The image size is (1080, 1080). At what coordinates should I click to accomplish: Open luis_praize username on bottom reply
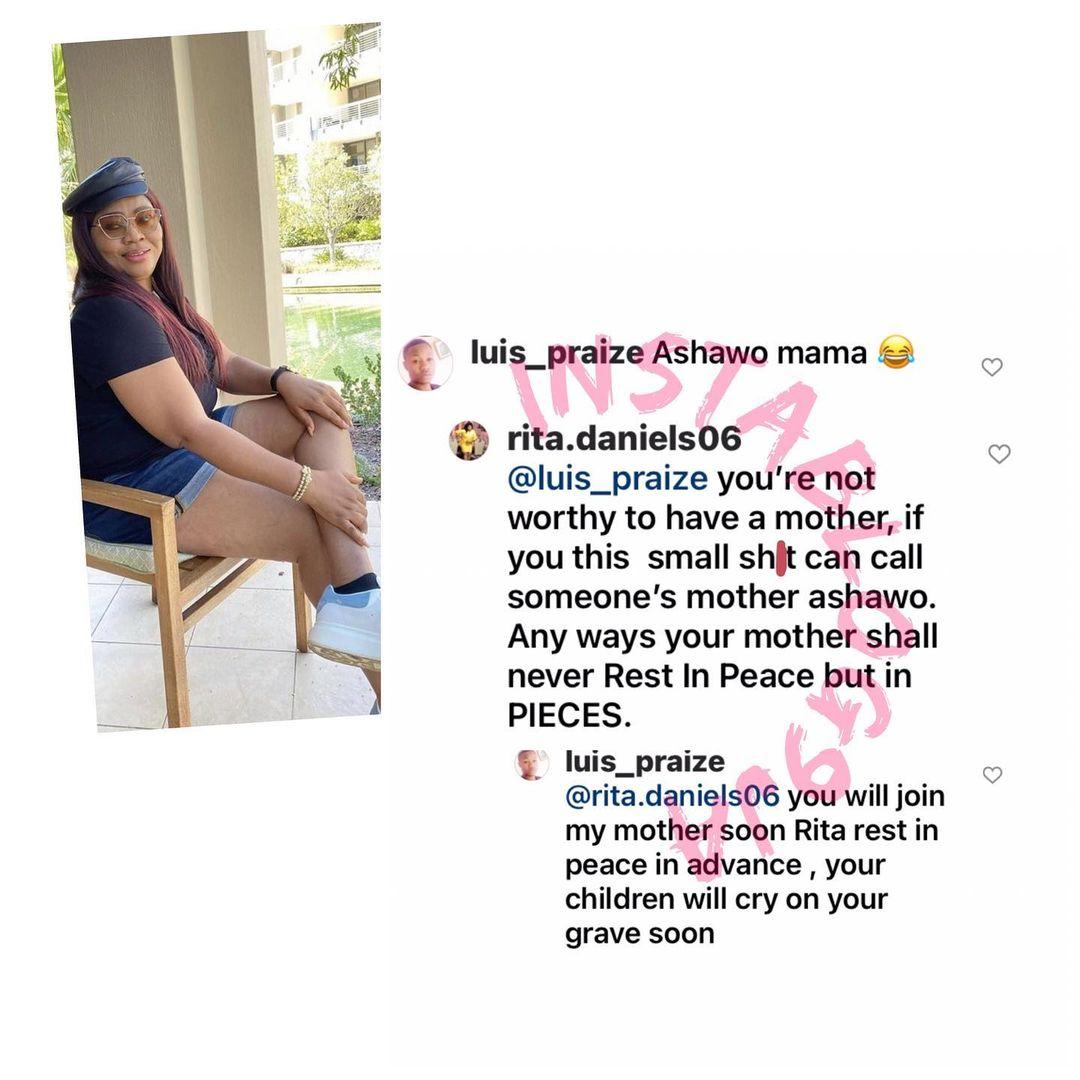pos(645,762)
